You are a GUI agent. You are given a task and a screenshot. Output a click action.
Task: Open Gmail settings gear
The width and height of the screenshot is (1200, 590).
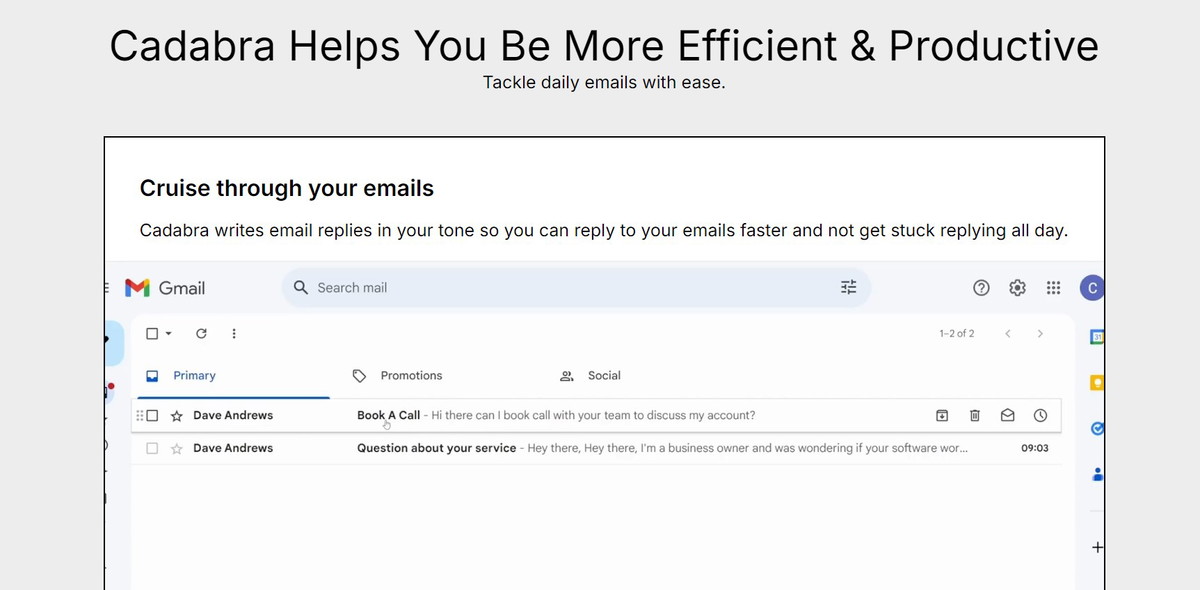[1017, 288]
